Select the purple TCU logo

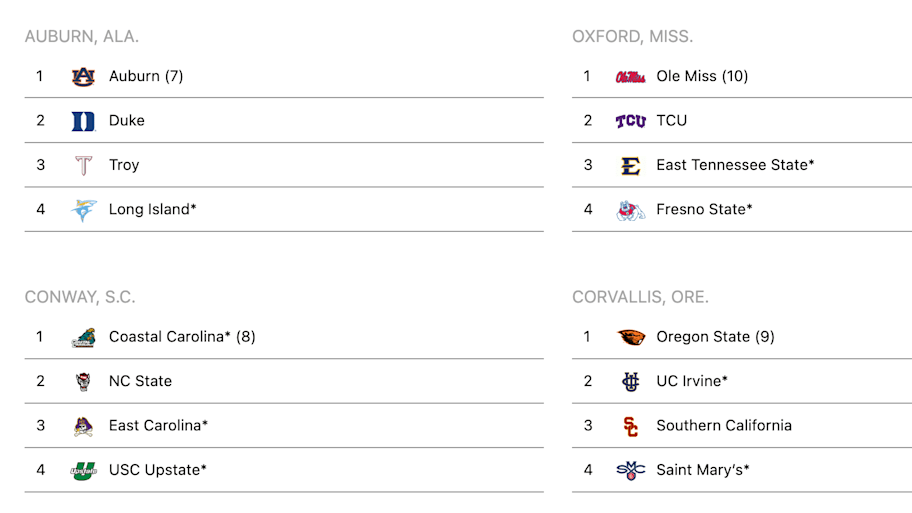(630, 121)
